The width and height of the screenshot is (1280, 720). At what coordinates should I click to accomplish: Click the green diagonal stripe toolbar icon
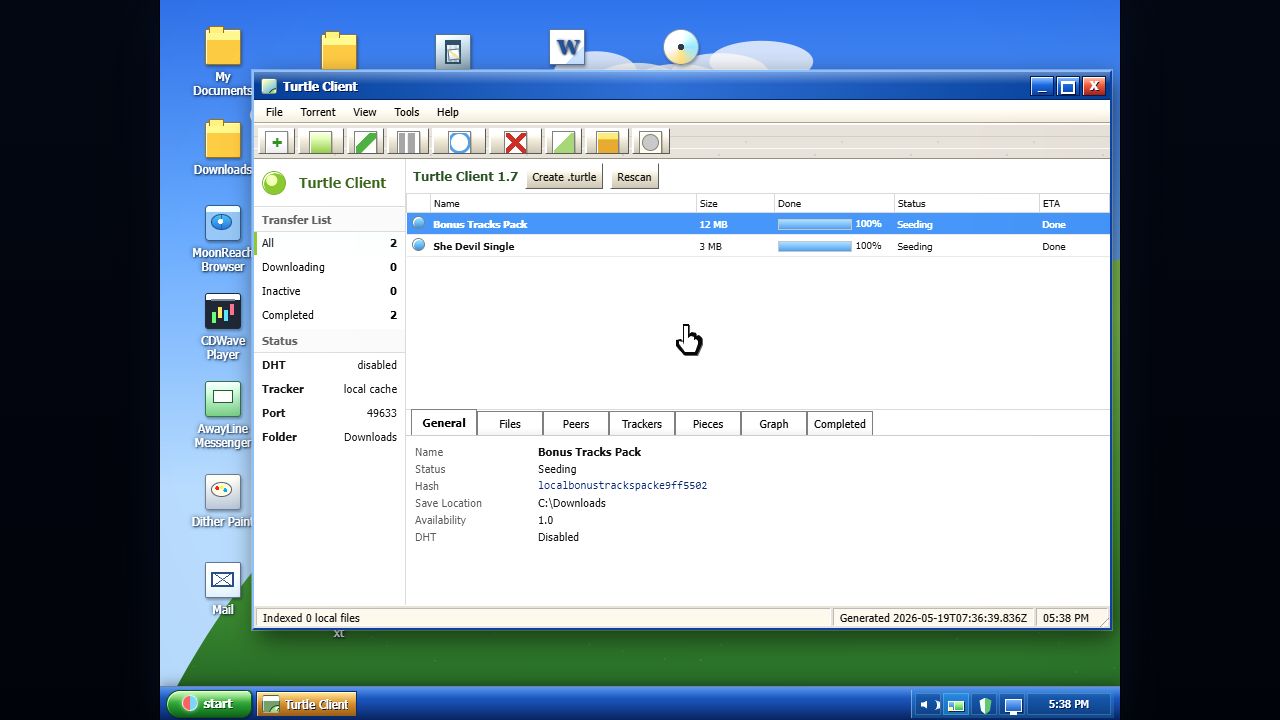point(365,142)
